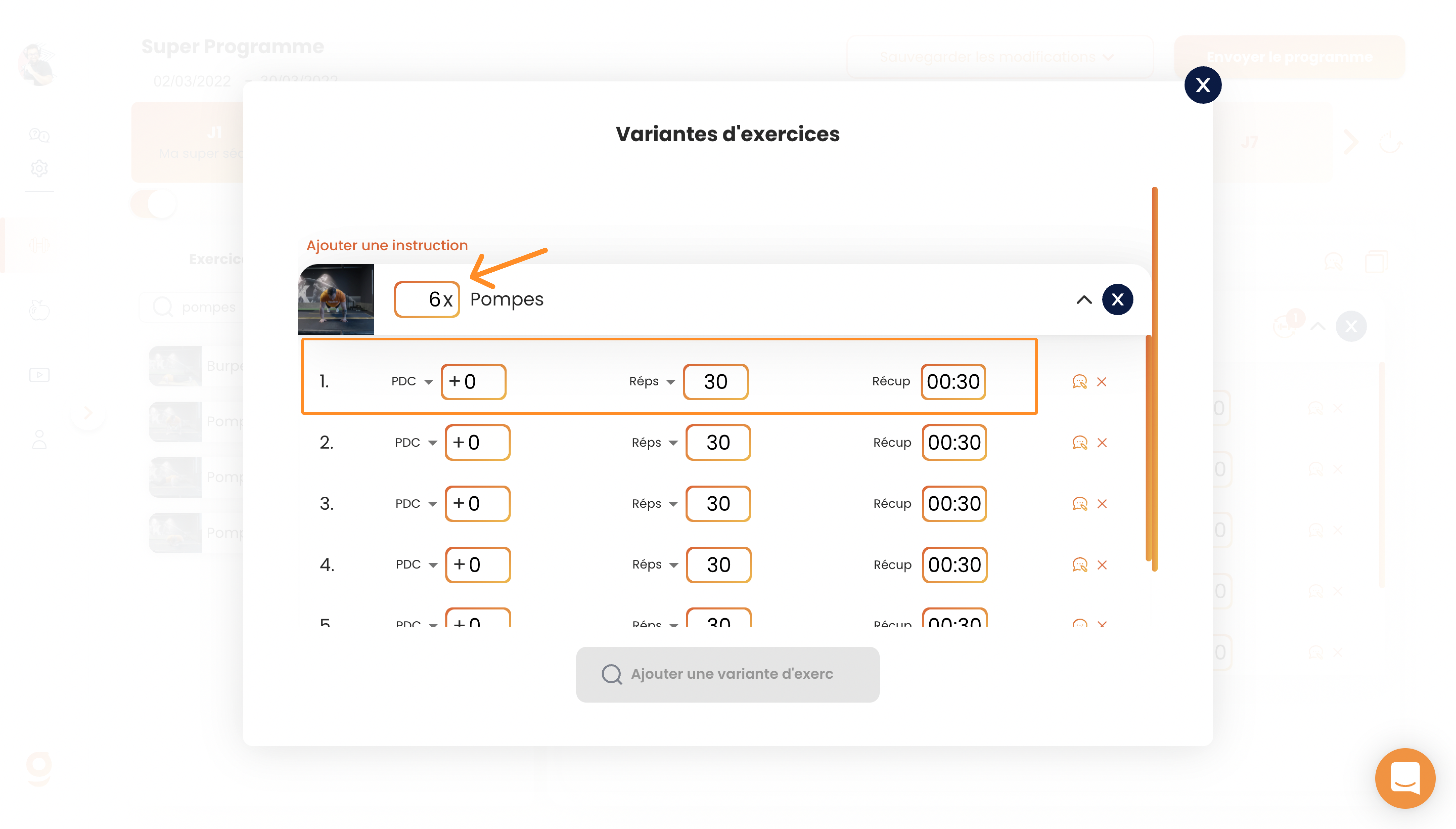Click the Récup time field of set 2

tap(954, 442)
